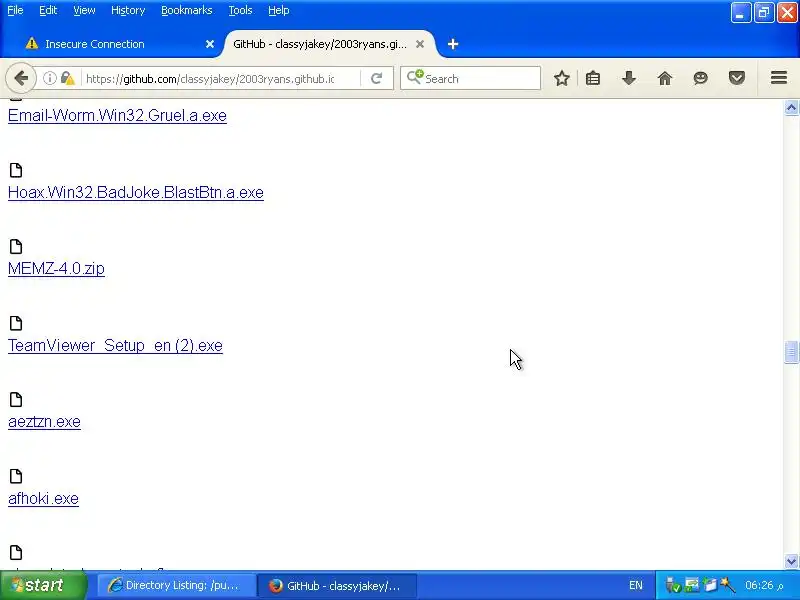Bookmark this page with the star icon
Viewport: 800px width, 600px height.
coord(562,78)
